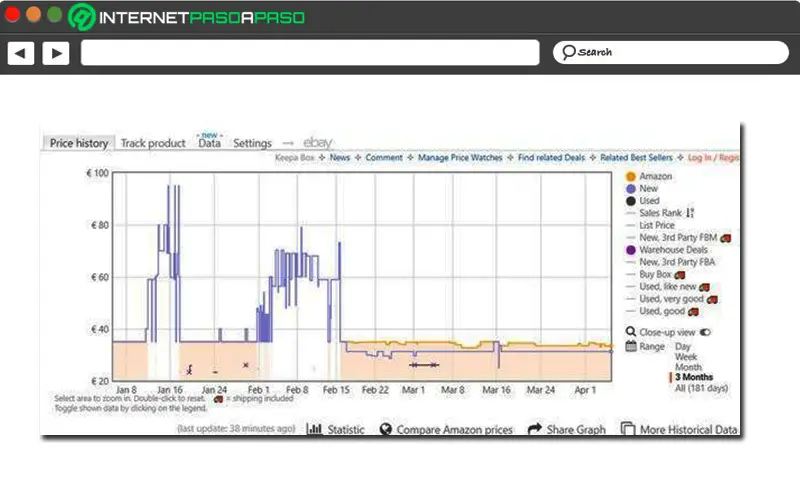Open the Comment link
800x500 pixels.
coord(384,158)
